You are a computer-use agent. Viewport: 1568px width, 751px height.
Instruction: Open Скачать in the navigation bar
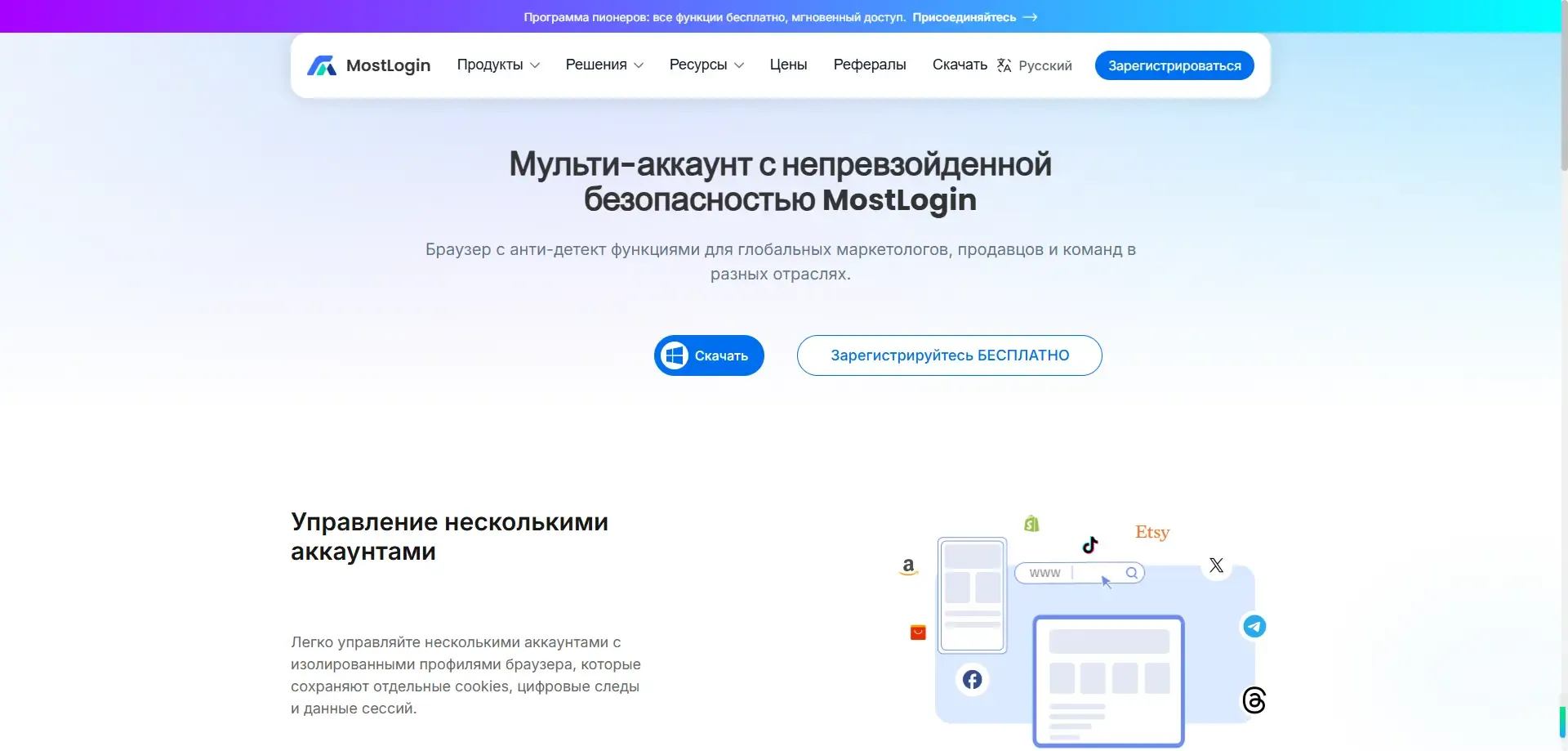[960, 65]
